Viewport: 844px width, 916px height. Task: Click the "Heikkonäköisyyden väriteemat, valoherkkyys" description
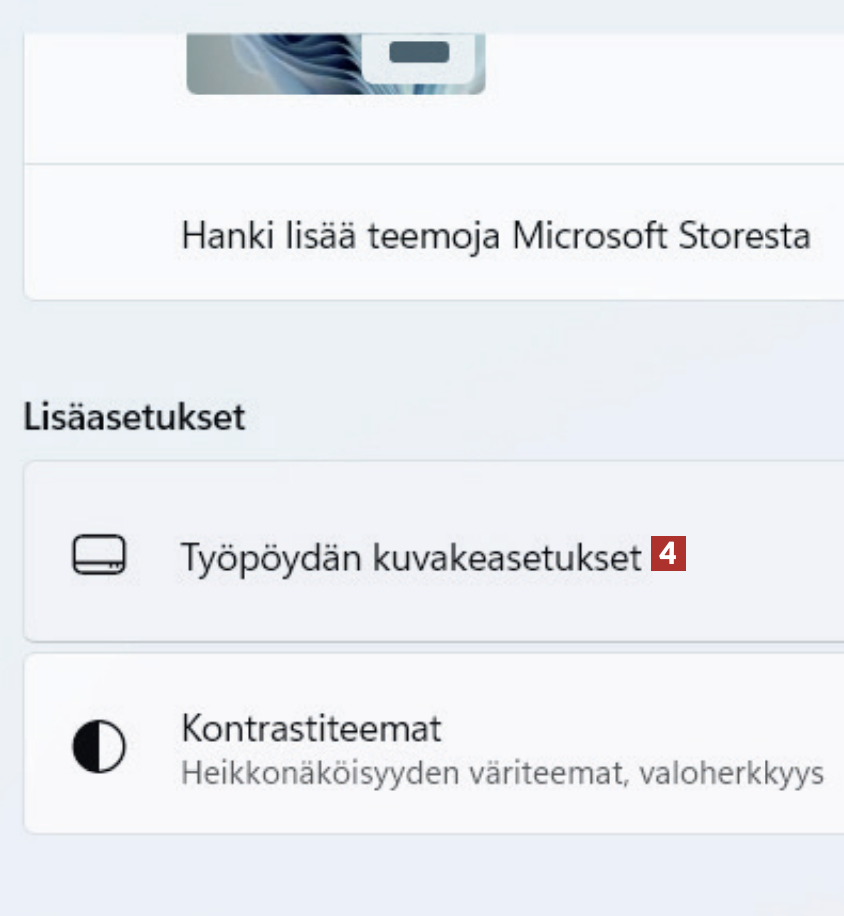[502, 774]
